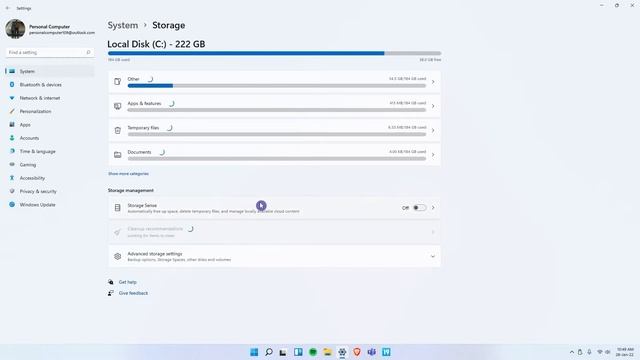Open Gaming settings

click(49, 164)
